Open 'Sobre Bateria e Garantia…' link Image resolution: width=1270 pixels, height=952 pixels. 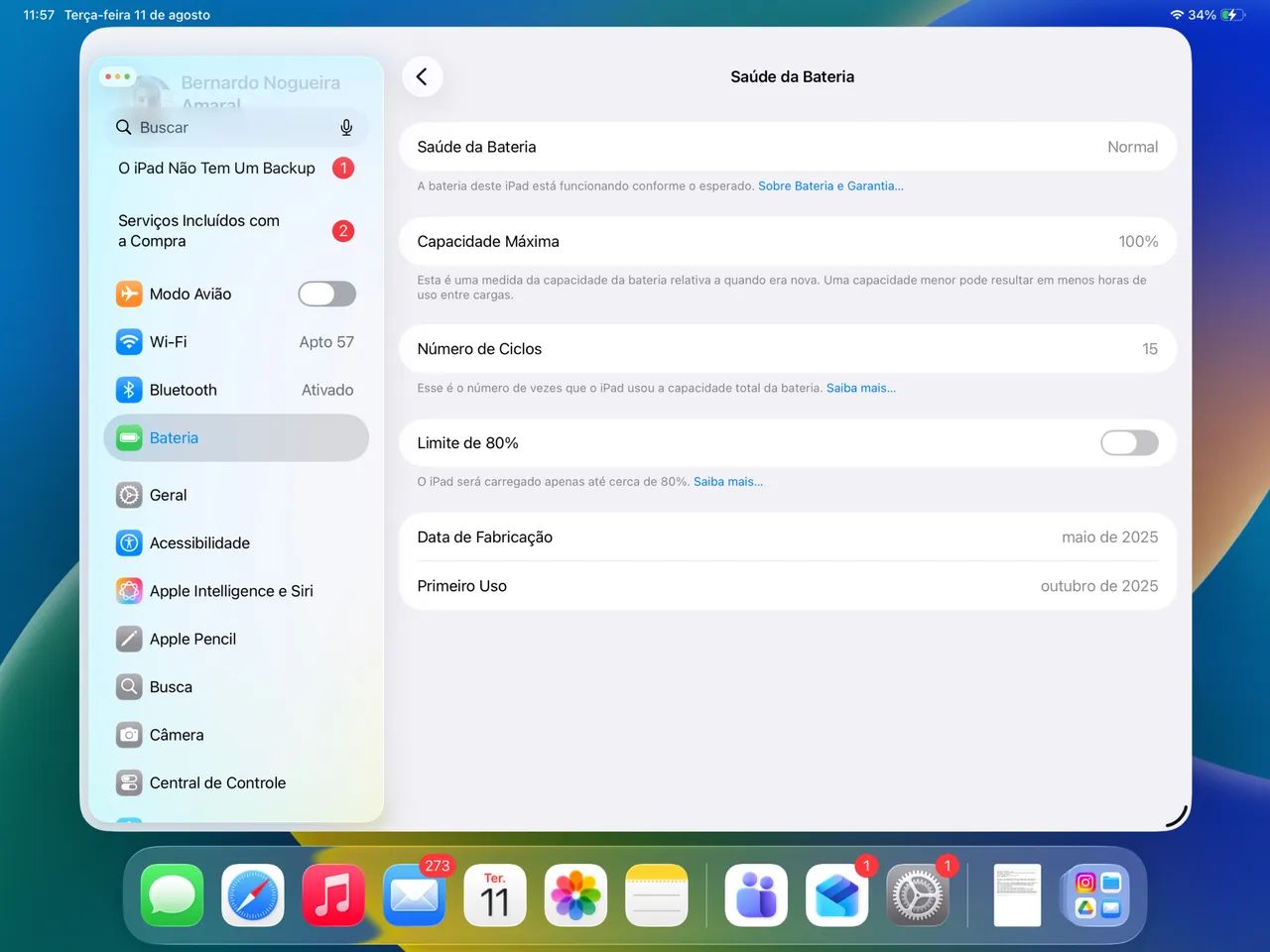pos(830,185)
